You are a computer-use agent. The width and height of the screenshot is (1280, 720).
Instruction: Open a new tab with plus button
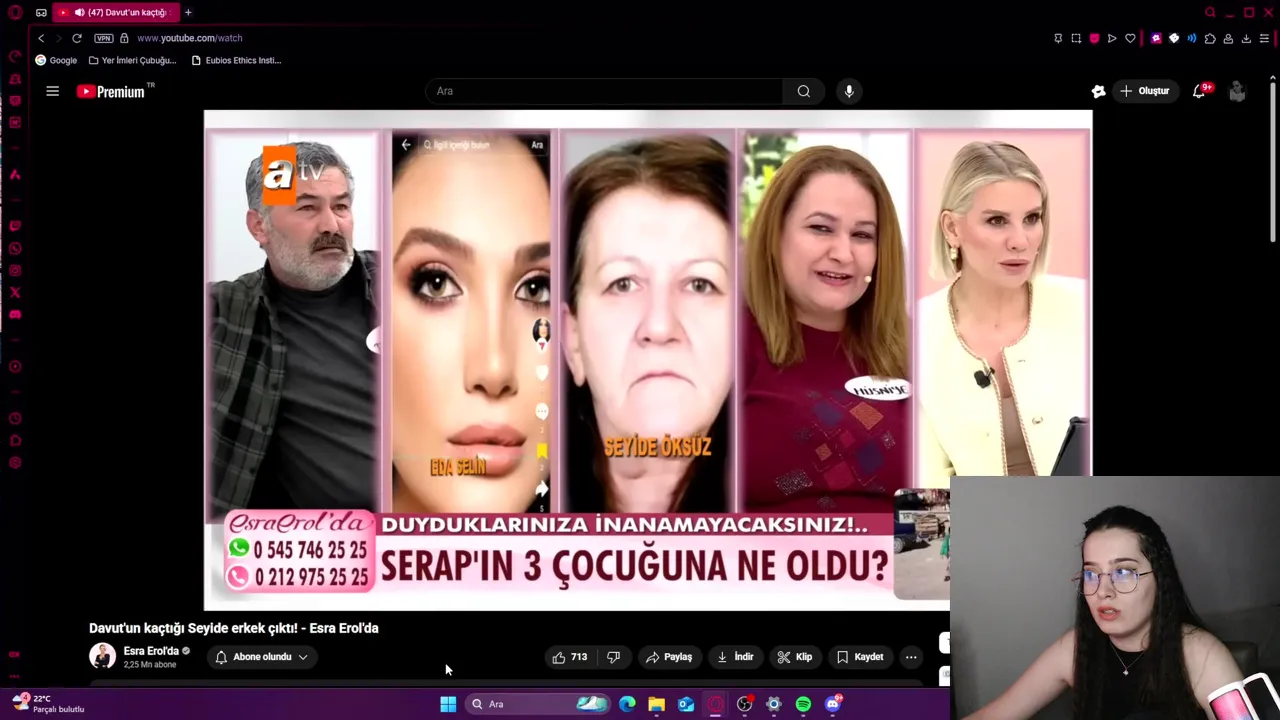[x=188, y=12]
